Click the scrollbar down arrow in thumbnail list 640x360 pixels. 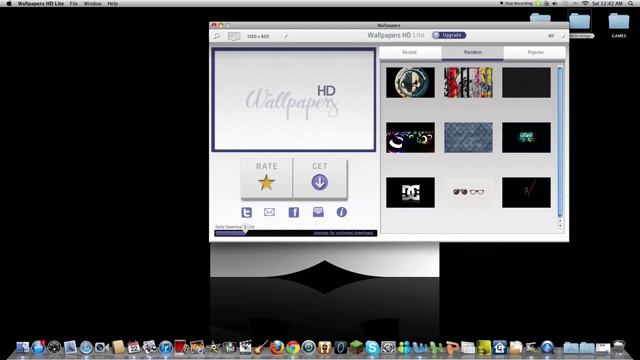tap(560, 226)
